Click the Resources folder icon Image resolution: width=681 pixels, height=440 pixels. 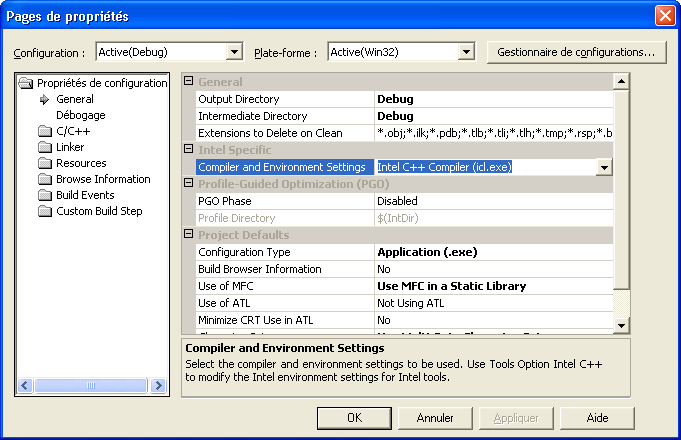click(x=45, y=163)
